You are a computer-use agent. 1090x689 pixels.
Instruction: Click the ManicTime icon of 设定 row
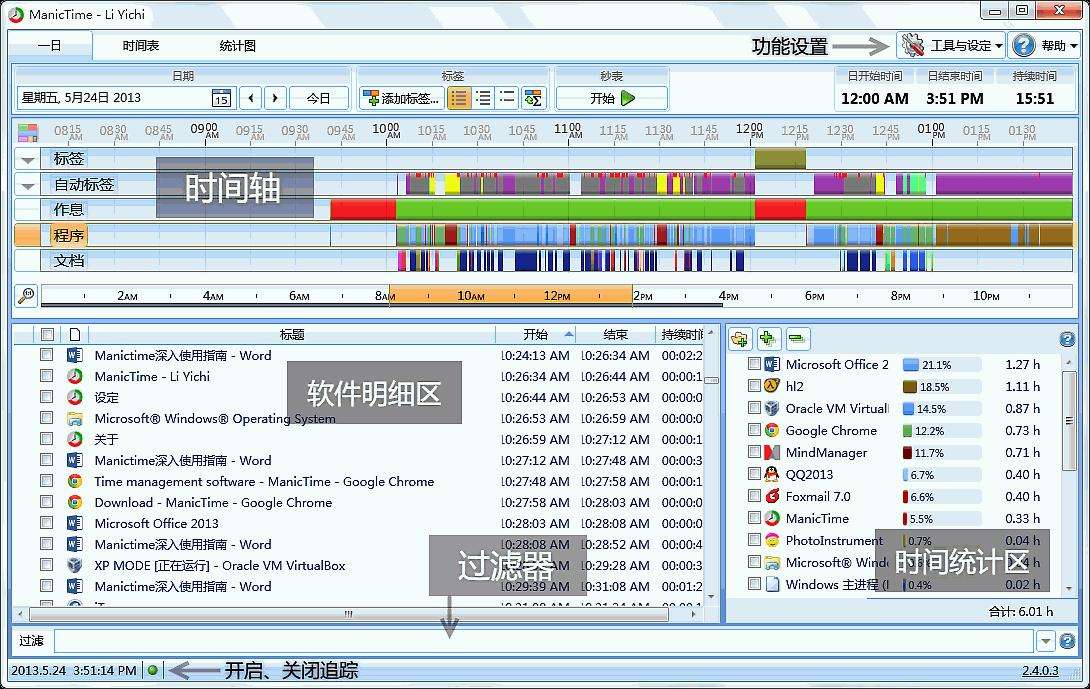(x=74, y=397)
